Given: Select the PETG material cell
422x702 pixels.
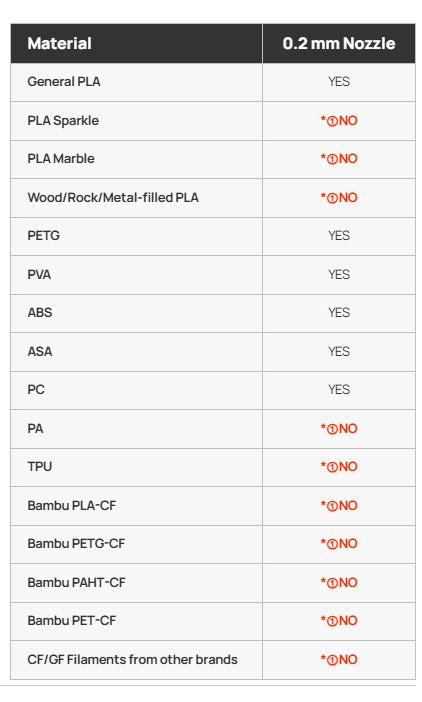Looking at the screenshot, I should coord(136,236).
